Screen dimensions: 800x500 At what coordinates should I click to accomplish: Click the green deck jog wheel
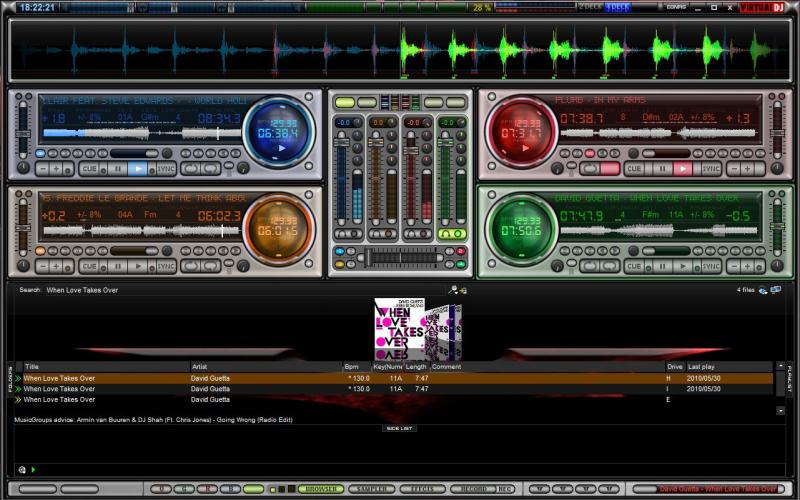(x=521, y=230)
